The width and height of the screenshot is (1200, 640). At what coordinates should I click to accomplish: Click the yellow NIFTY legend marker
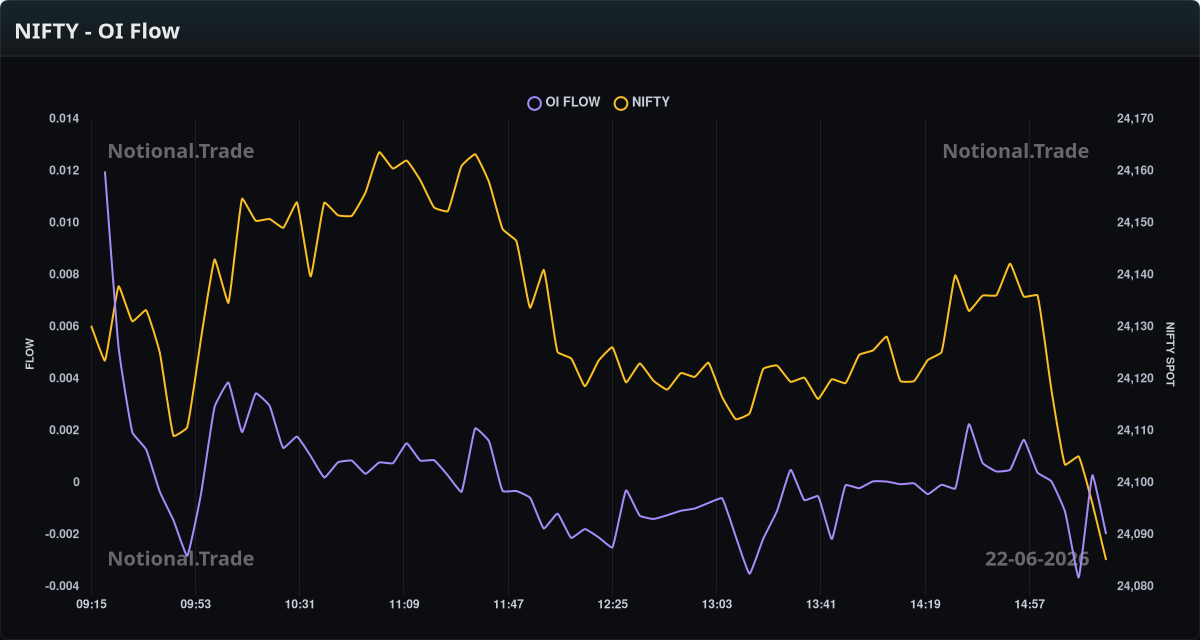(x=621, y=102)
